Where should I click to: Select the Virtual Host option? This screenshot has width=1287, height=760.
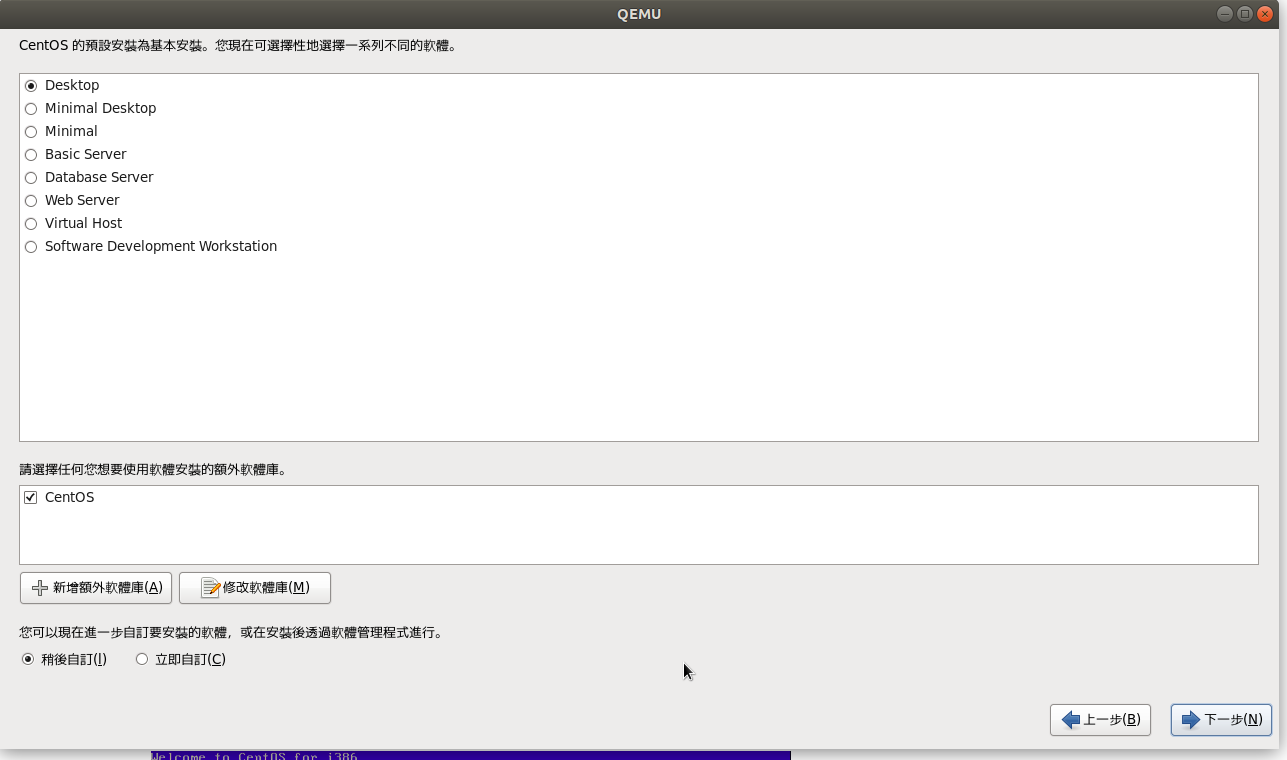(x=31, y=224)
